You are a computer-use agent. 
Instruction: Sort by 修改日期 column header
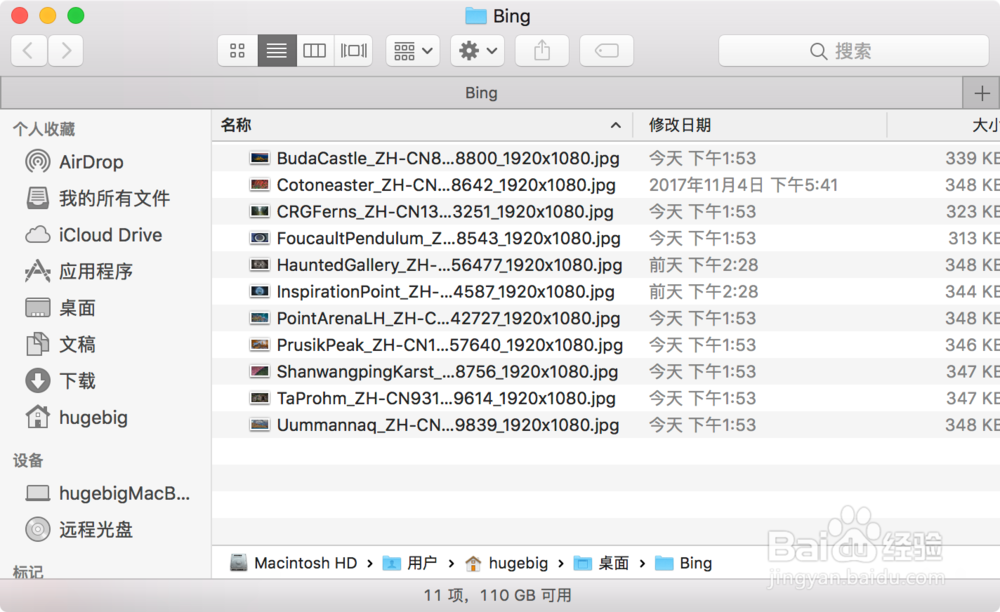(x=680, y=125)
